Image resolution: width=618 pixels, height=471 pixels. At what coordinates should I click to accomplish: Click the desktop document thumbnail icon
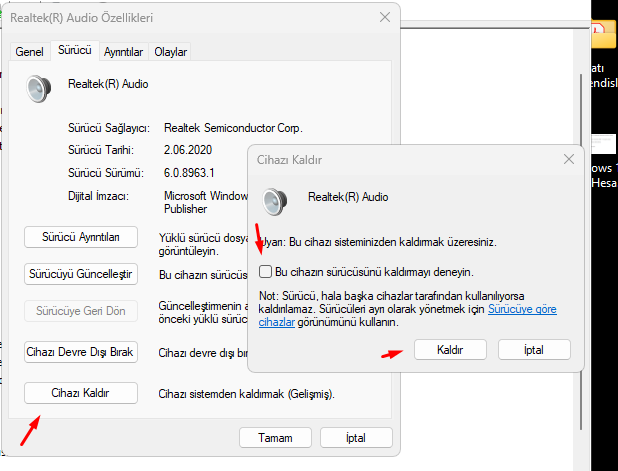coord(603,144)
